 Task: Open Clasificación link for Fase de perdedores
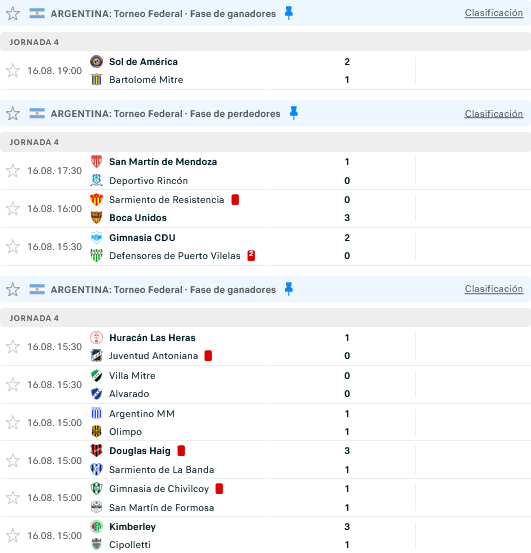(494, 114)
